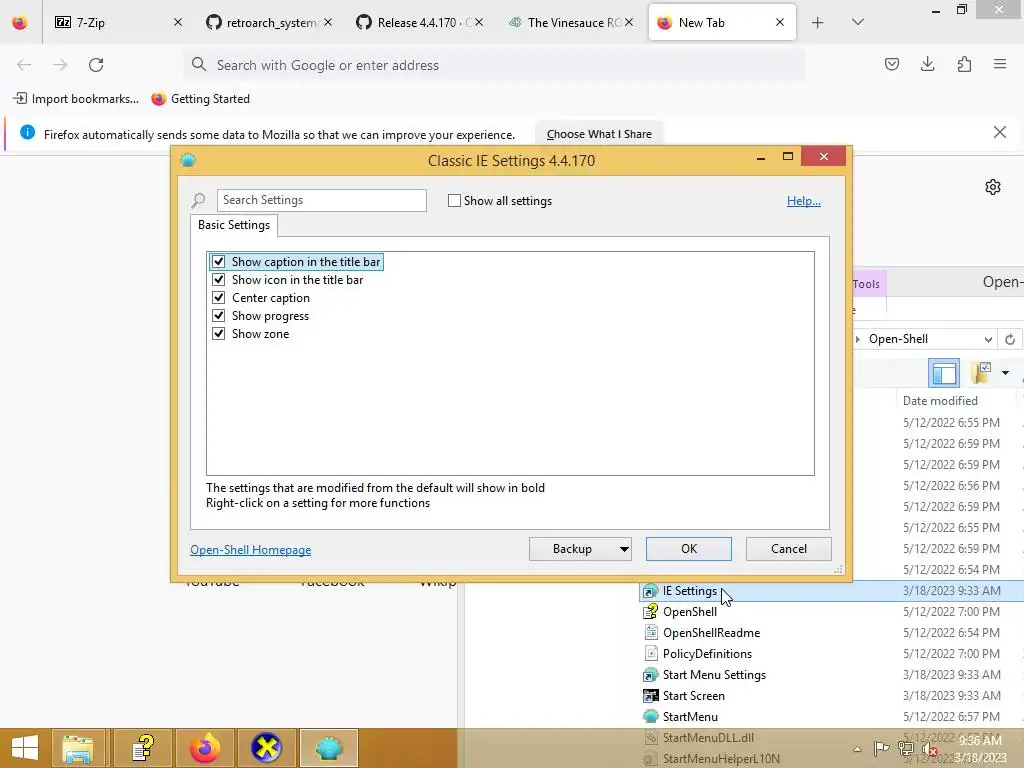Open the Help link in the settings dialog
The width and height of the screenshot is (1024, 768).
click(x=803, y=200)
